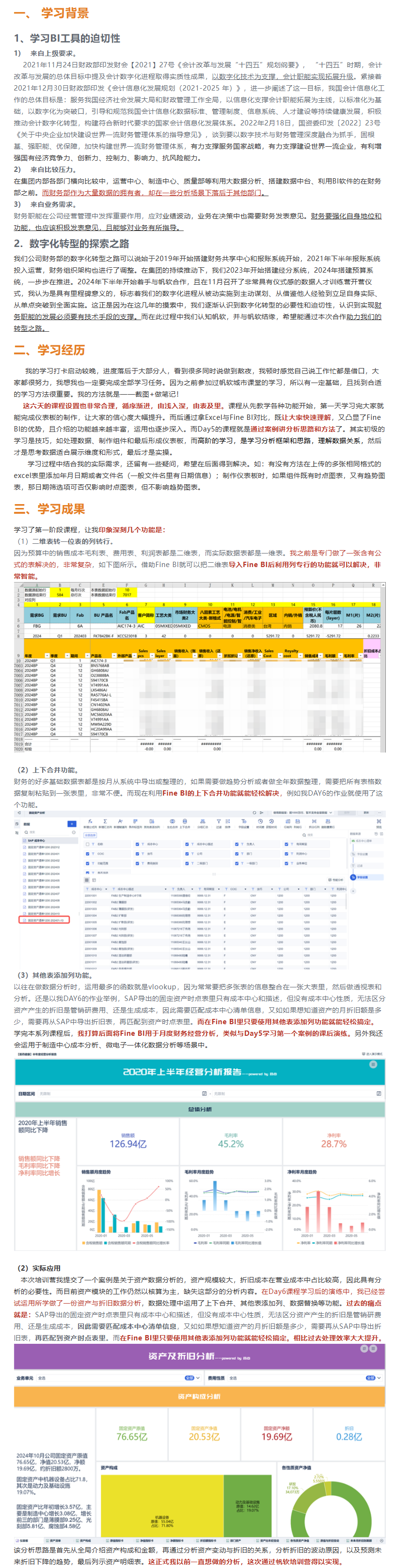Toggle the 一级部门 field checkbox
This screenshot has height=1568, width=396.
pyautogui.click(x=237, y=863)
